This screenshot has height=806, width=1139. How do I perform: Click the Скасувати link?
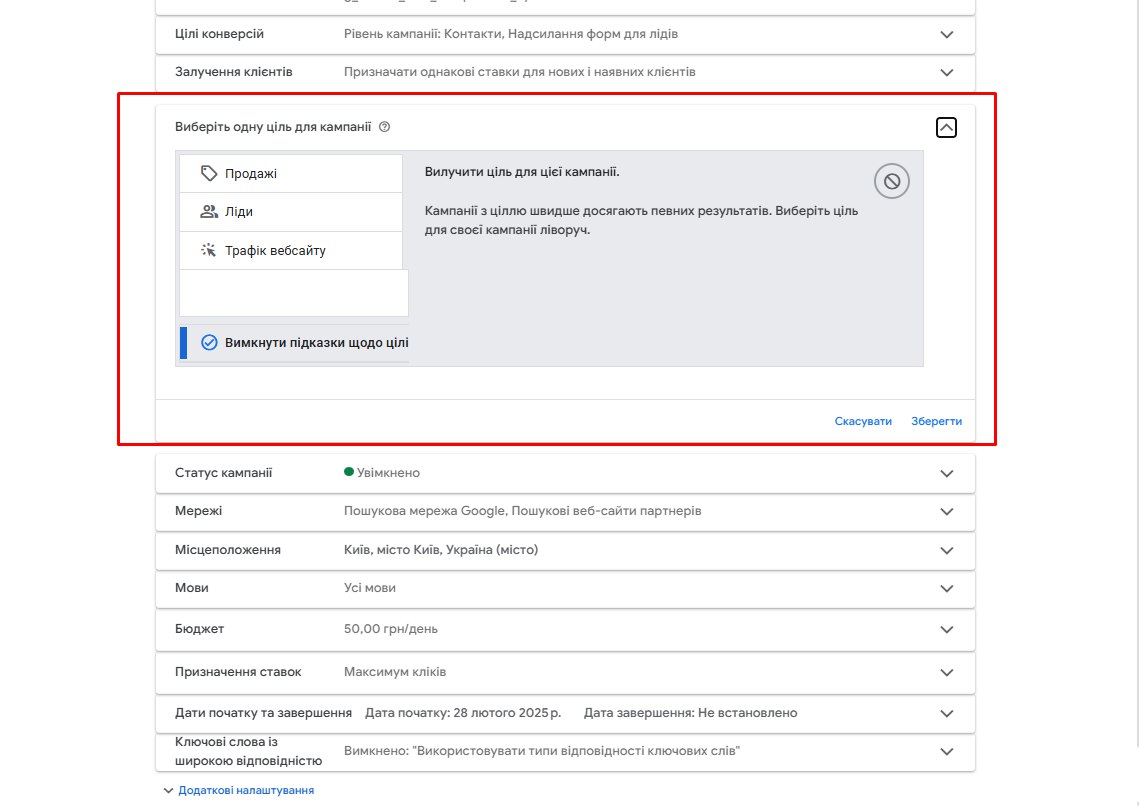click(863, 421)
